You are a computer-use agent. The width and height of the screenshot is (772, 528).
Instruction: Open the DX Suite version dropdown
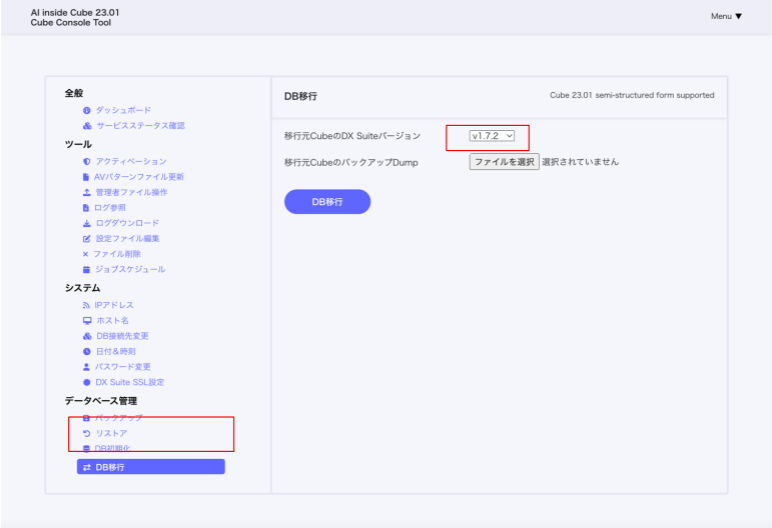click(492, 136)
